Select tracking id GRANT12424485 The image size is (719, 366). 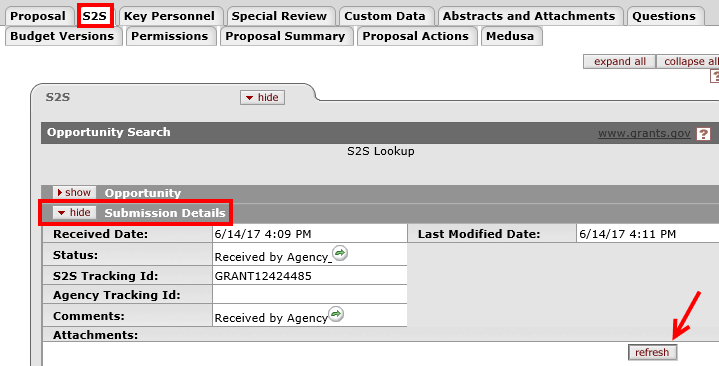[x=263, y=276]
